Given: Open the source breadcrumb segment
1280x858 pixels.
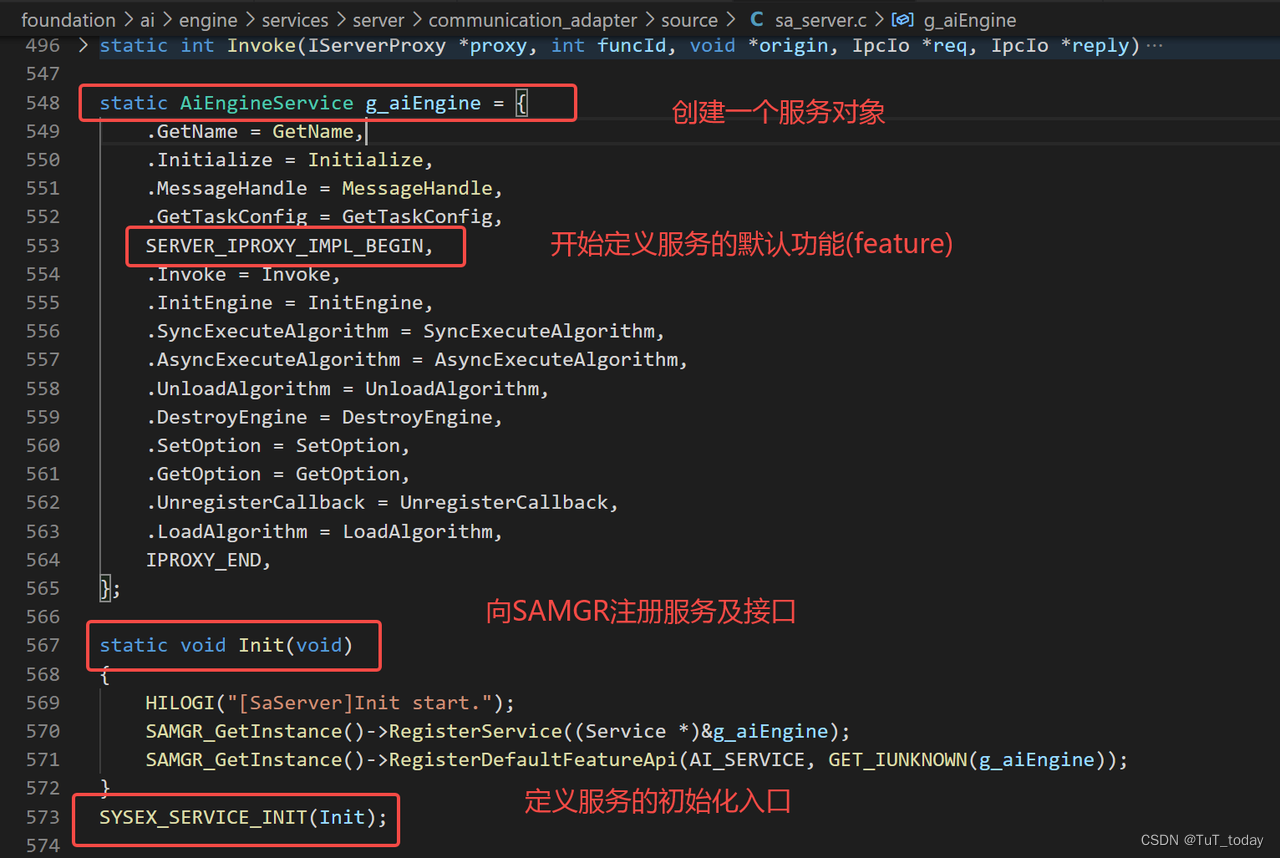Looking at the screenshot, I should (x=689, y=20).
